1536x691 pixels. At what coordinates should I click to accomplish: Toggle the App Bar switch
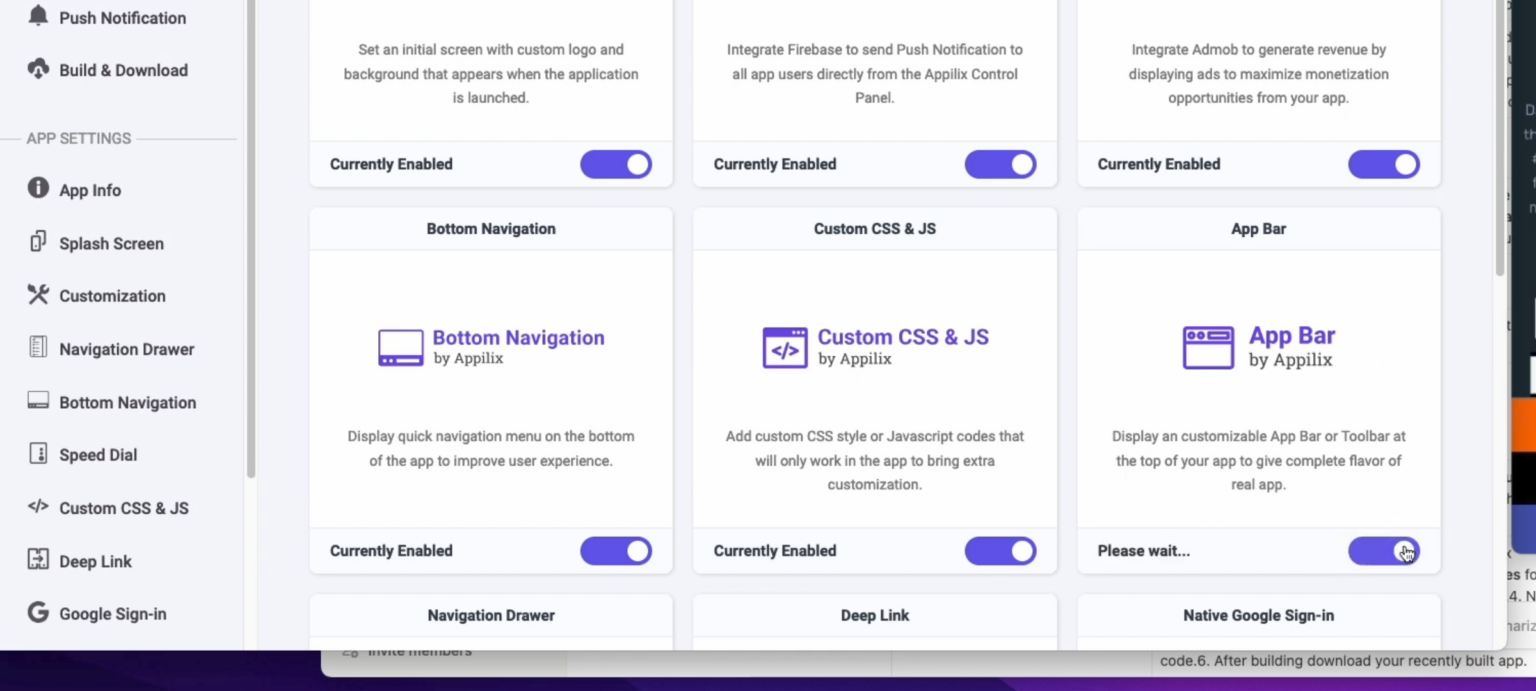pyautogui.click(x=1384, y=551)
